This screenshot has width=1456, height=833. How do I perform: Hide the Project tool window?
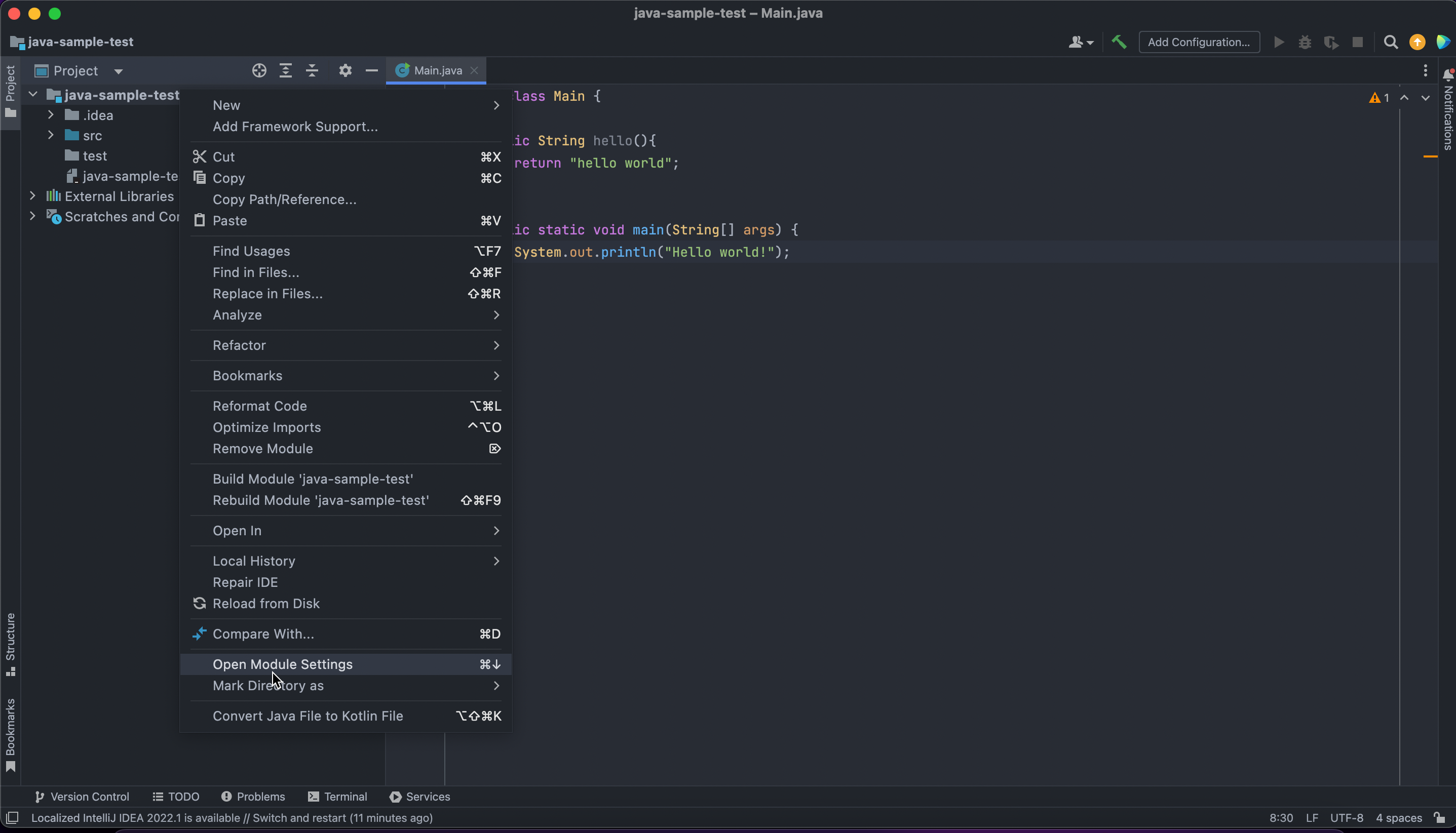point(371,70)
